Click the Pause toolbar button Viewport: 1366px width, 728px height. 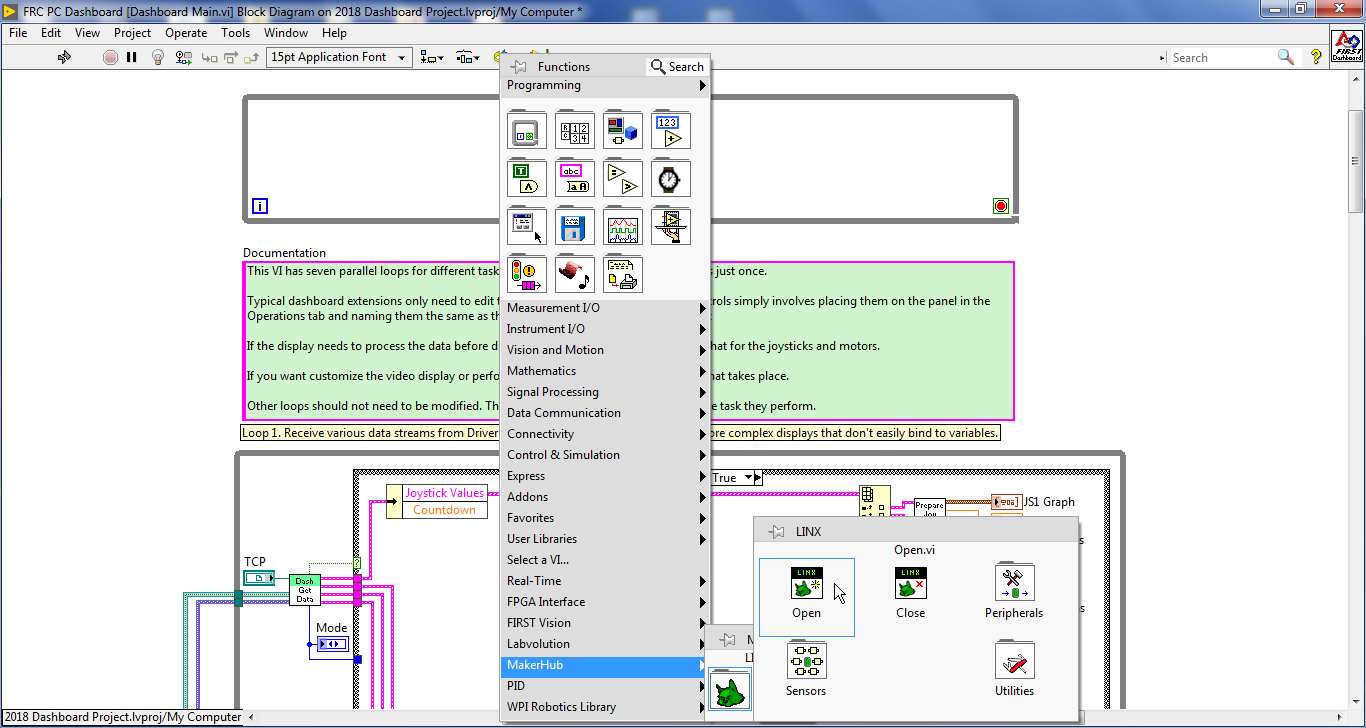click(132, 57)
